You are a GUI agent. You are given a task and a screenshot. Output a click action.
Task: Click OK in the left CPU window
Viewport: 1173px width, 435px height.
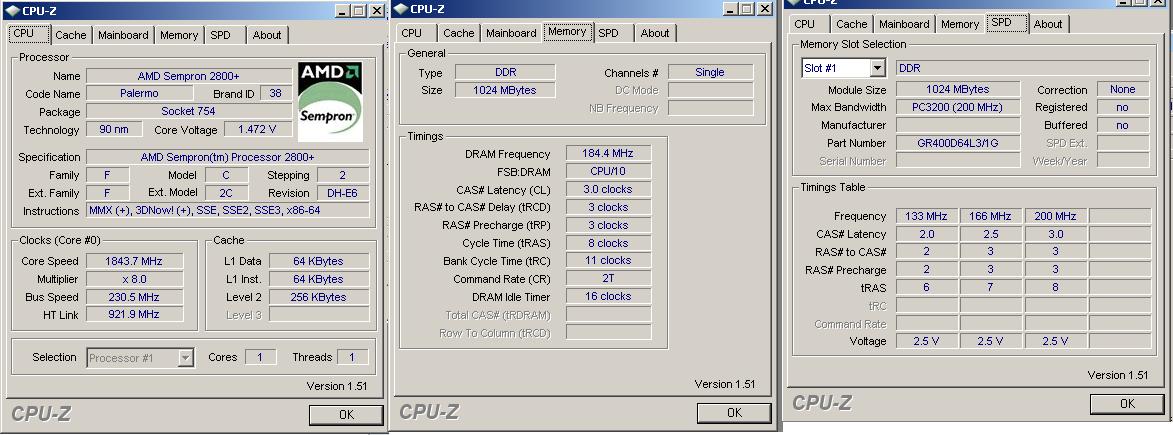point(346,415)
